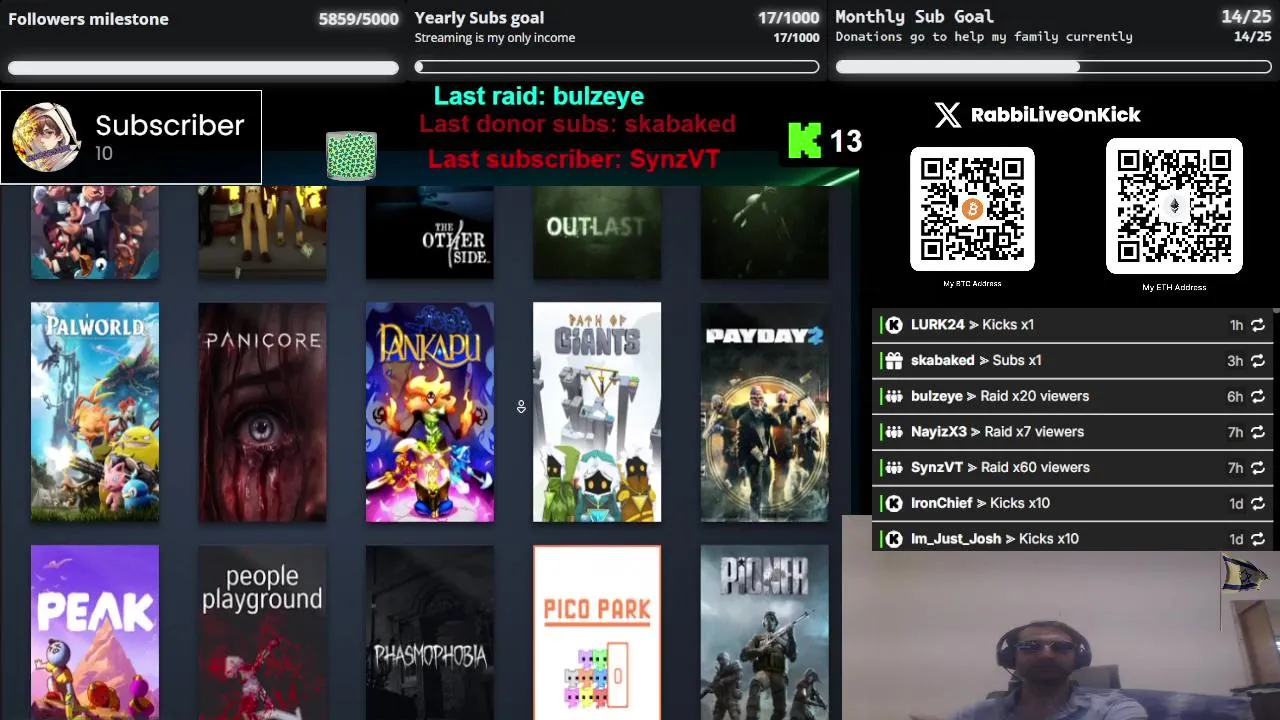
Task: Click the replay icon on SynzVT row
Action: (1258, 468)
